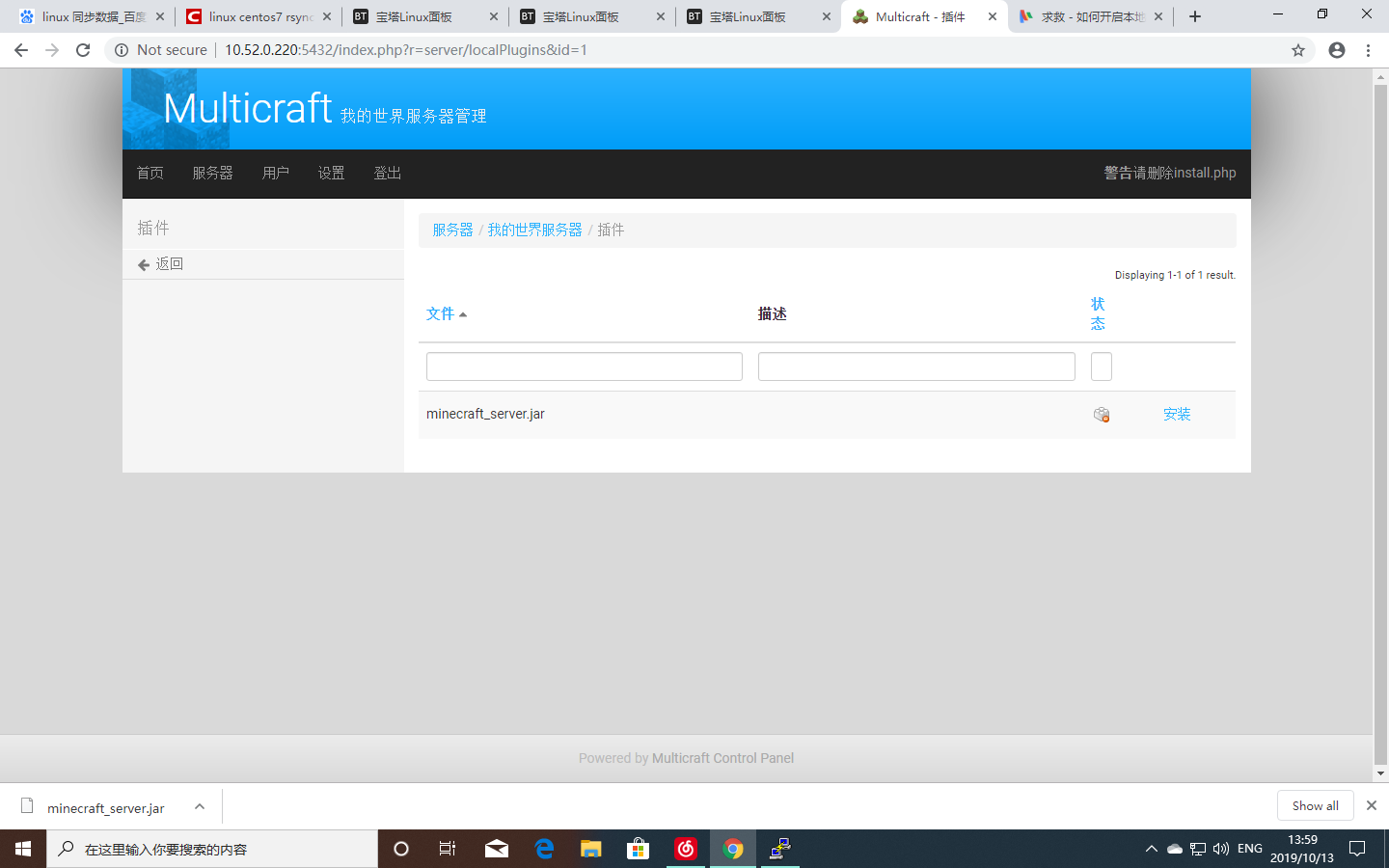This screenshot has height=868, width=1389.
Task: Open the 设置 nav menu item
Action: (332, 174)
